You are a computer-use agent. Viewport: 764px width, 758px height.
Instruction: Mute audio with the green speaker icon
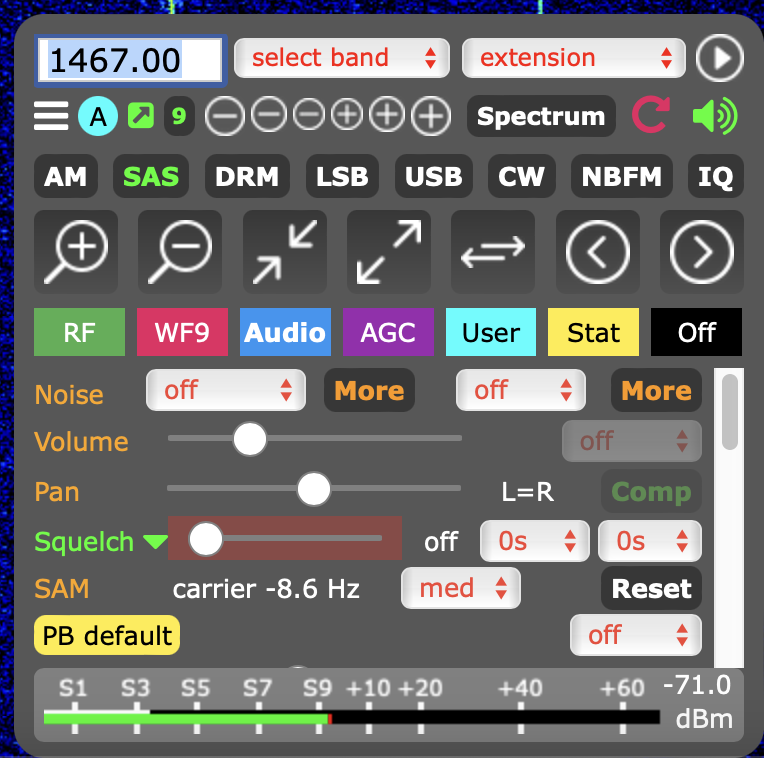715,116
